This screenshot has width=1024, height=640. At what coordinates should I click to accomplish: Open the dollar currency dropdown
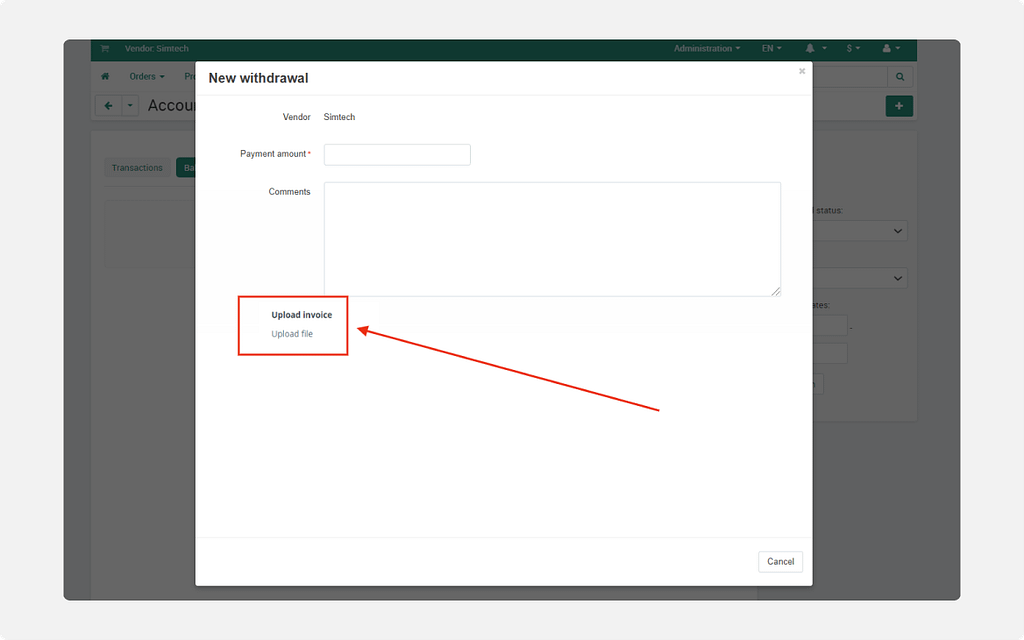point(853,49)
